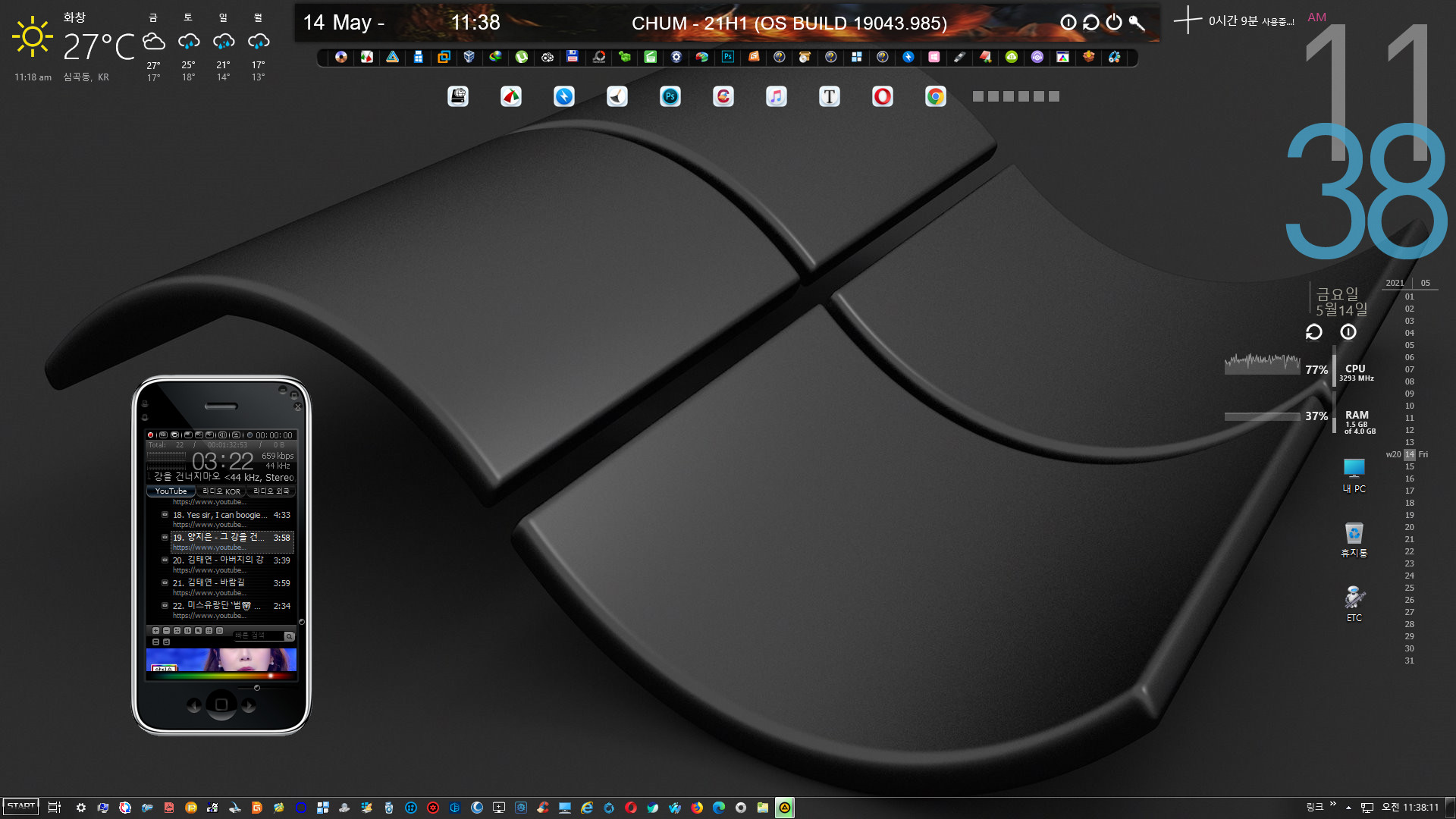Open the 내 PC desktop icon
This screenshot has width=1456, height=819.
click(x=1354, y=475)
